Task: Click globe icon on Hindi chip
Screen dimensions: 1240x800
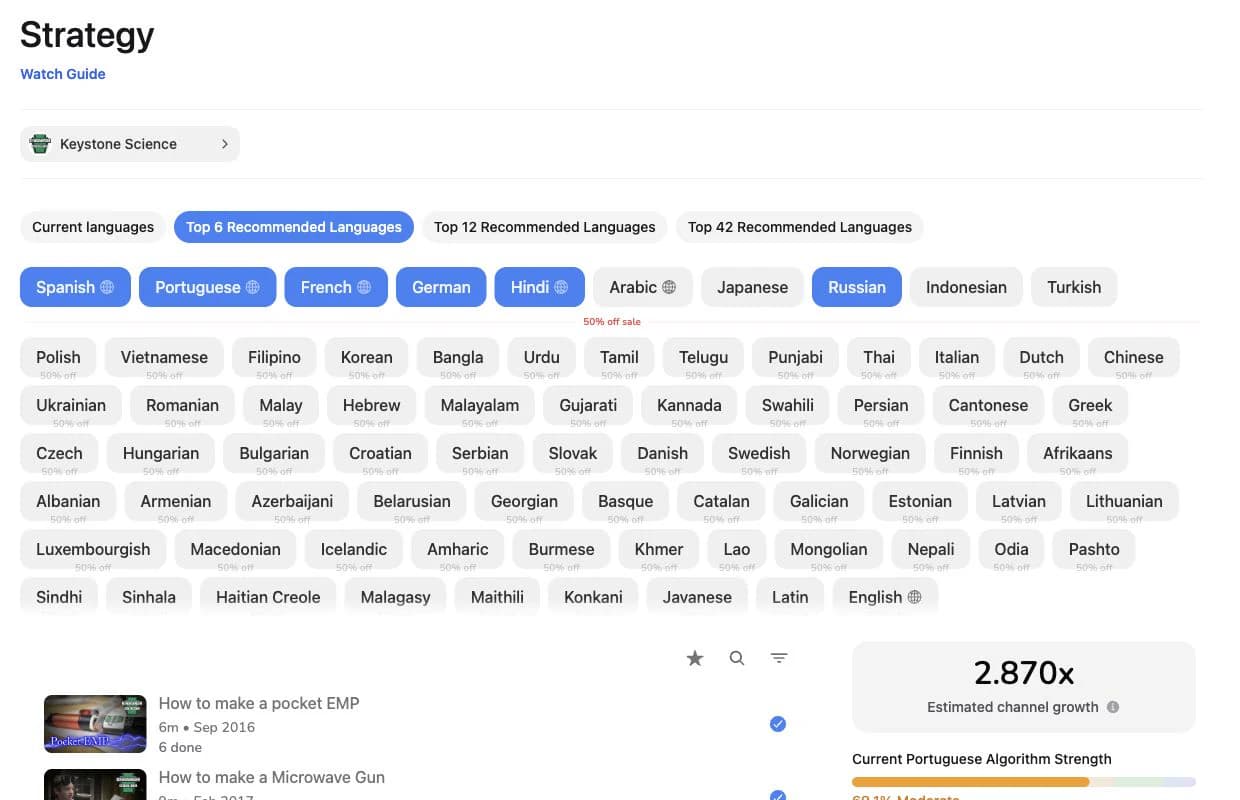Action: tap(562, 287)
